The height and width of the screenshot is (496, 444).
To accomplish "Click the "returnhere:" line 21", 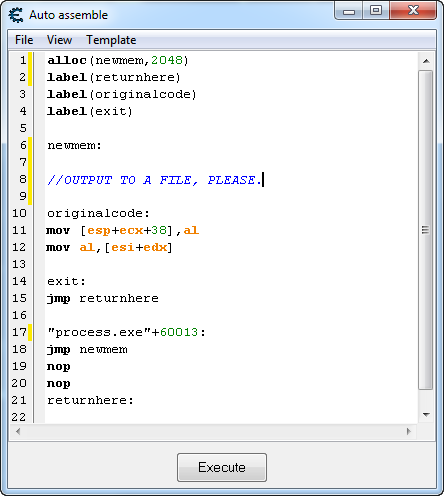I will pos(90,400).
